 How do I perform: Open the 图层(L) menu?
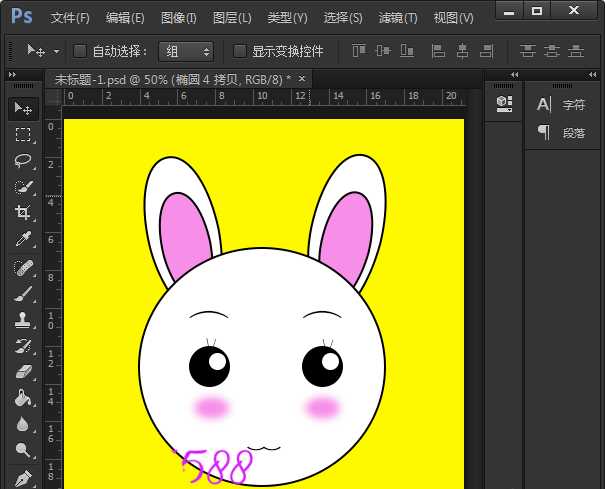point(232,18)
